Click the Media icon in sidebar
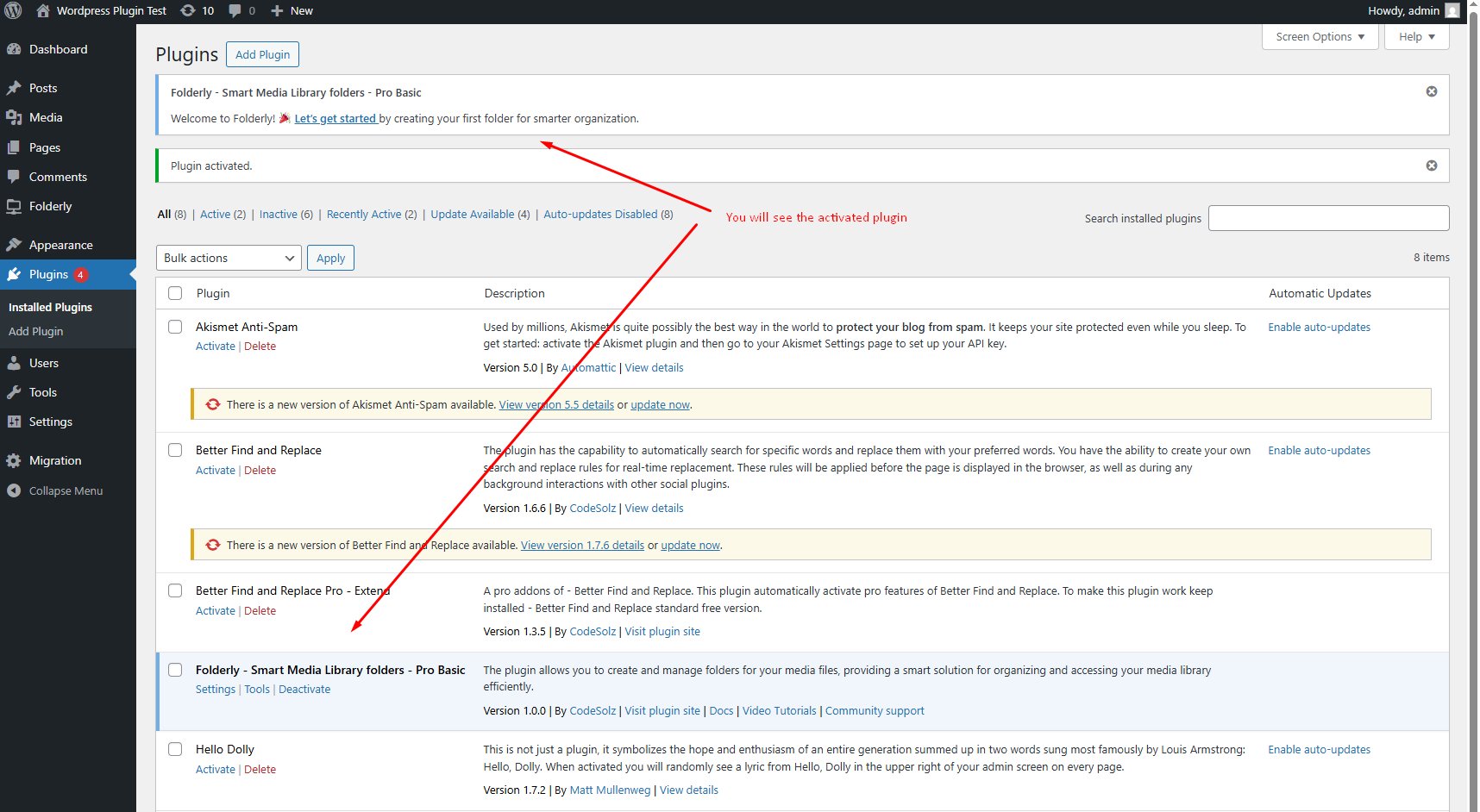 [14, 117]
